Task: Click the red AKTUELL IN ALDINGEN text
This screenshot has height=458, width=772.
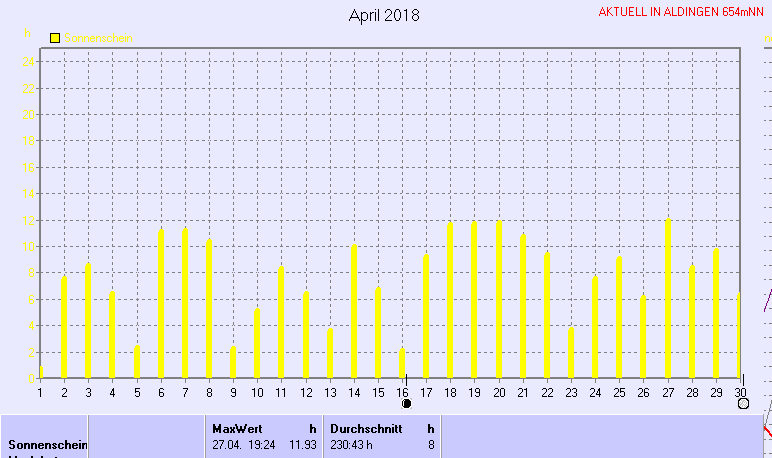Action: point(681,13)
